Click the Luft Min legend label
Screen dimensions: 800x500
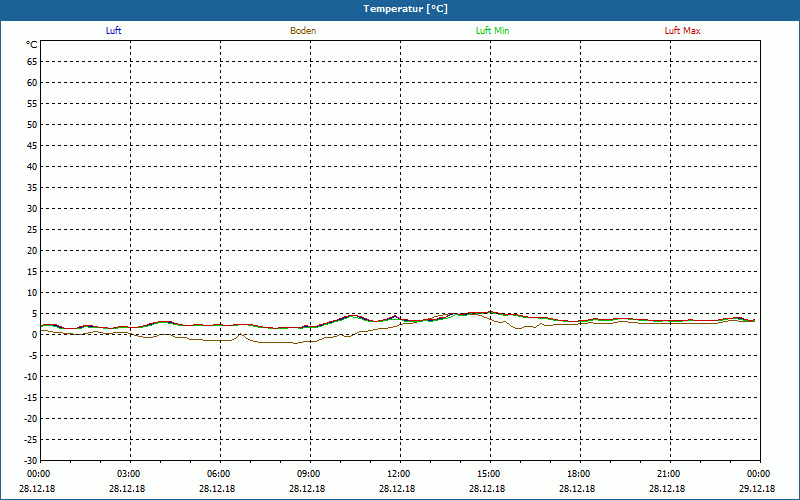[x=492, y=31]
